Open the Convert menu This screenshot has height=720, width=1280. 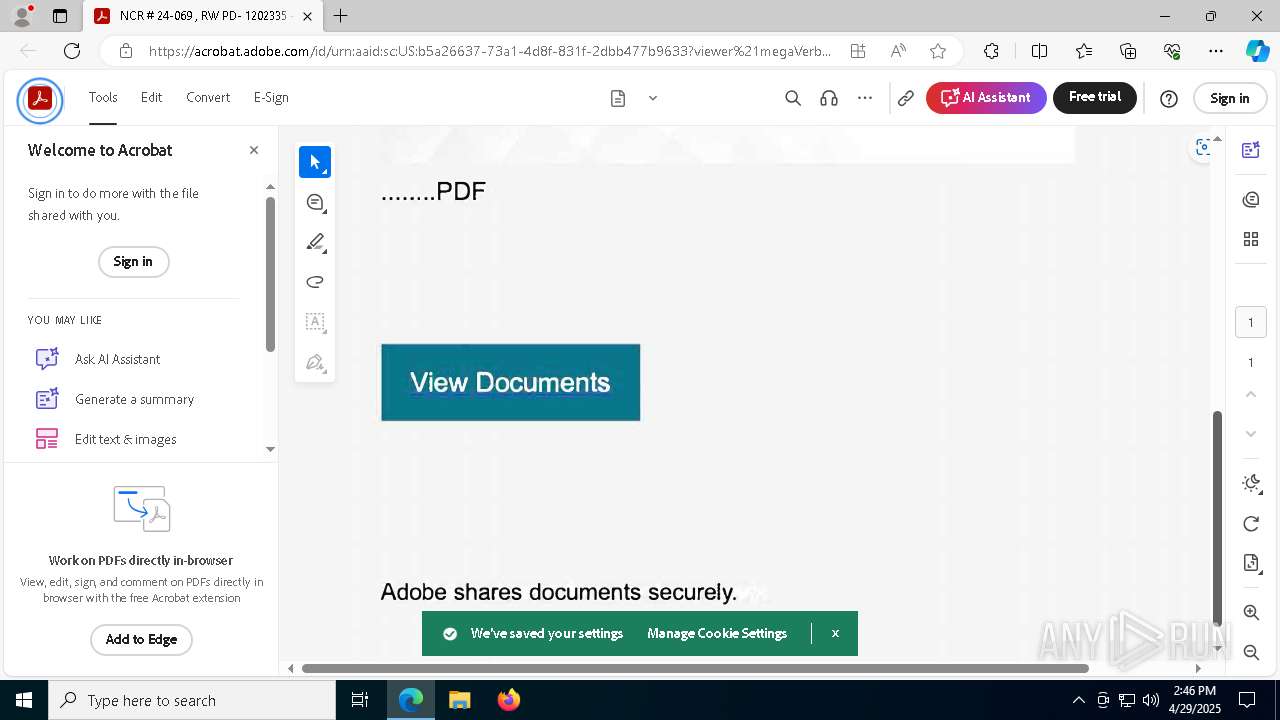pos(208,97)
